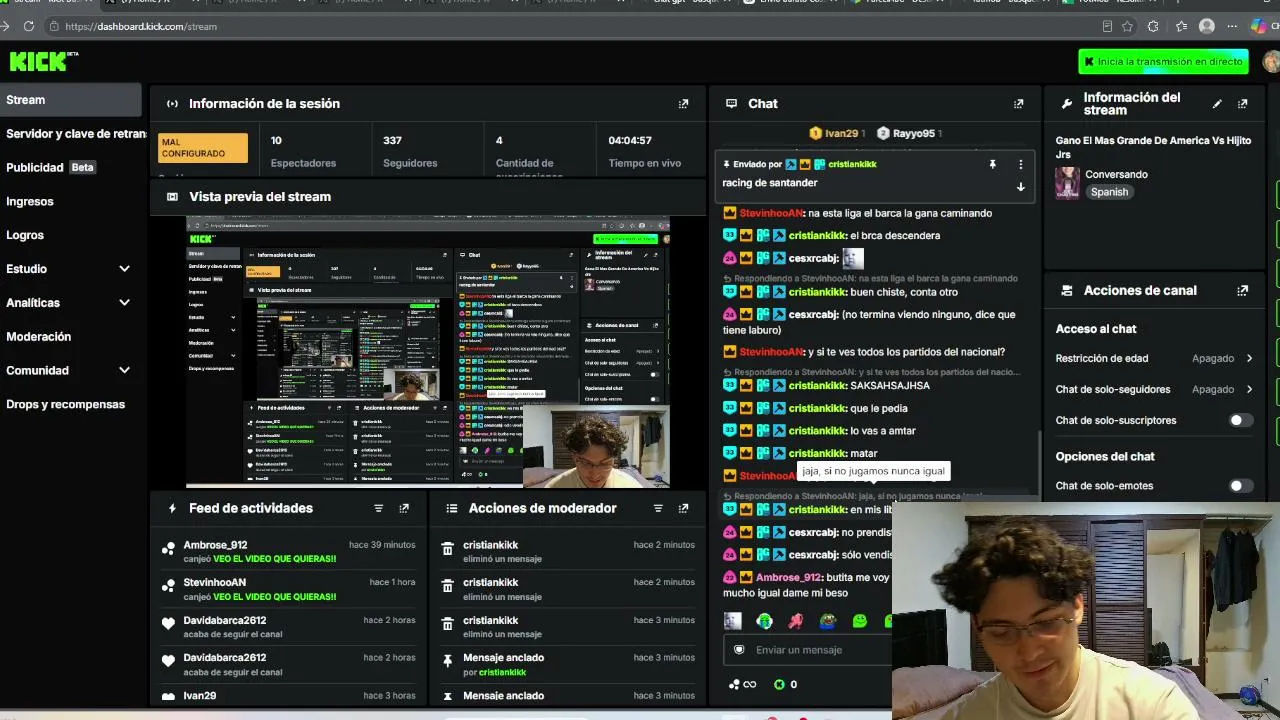Viewport: 1280px width, 720px height.
Task: Click the trash icon on the first cristiankikk action
Action: click(448, 548)
